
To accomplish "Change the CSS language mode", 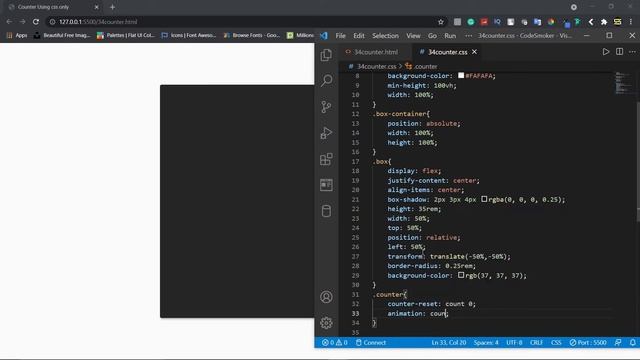I will point(556,342).
